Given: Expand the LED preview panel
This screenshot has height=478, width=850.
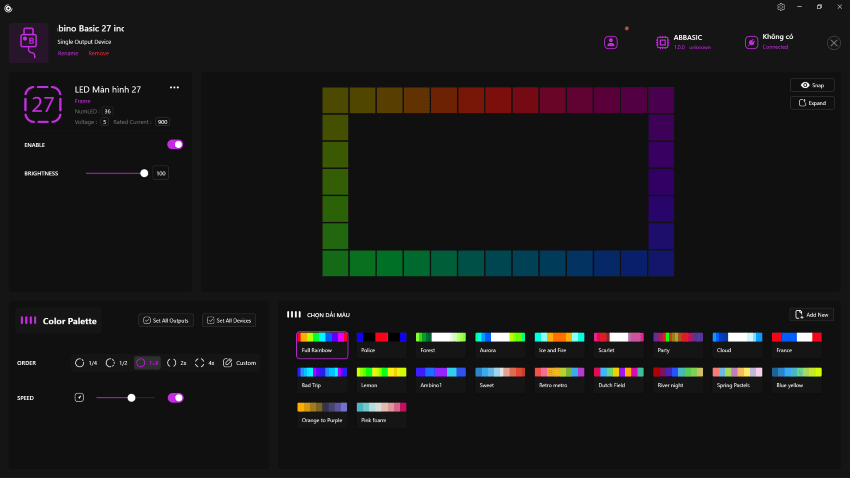Looking at the screenshot, I should pos(812,103).
